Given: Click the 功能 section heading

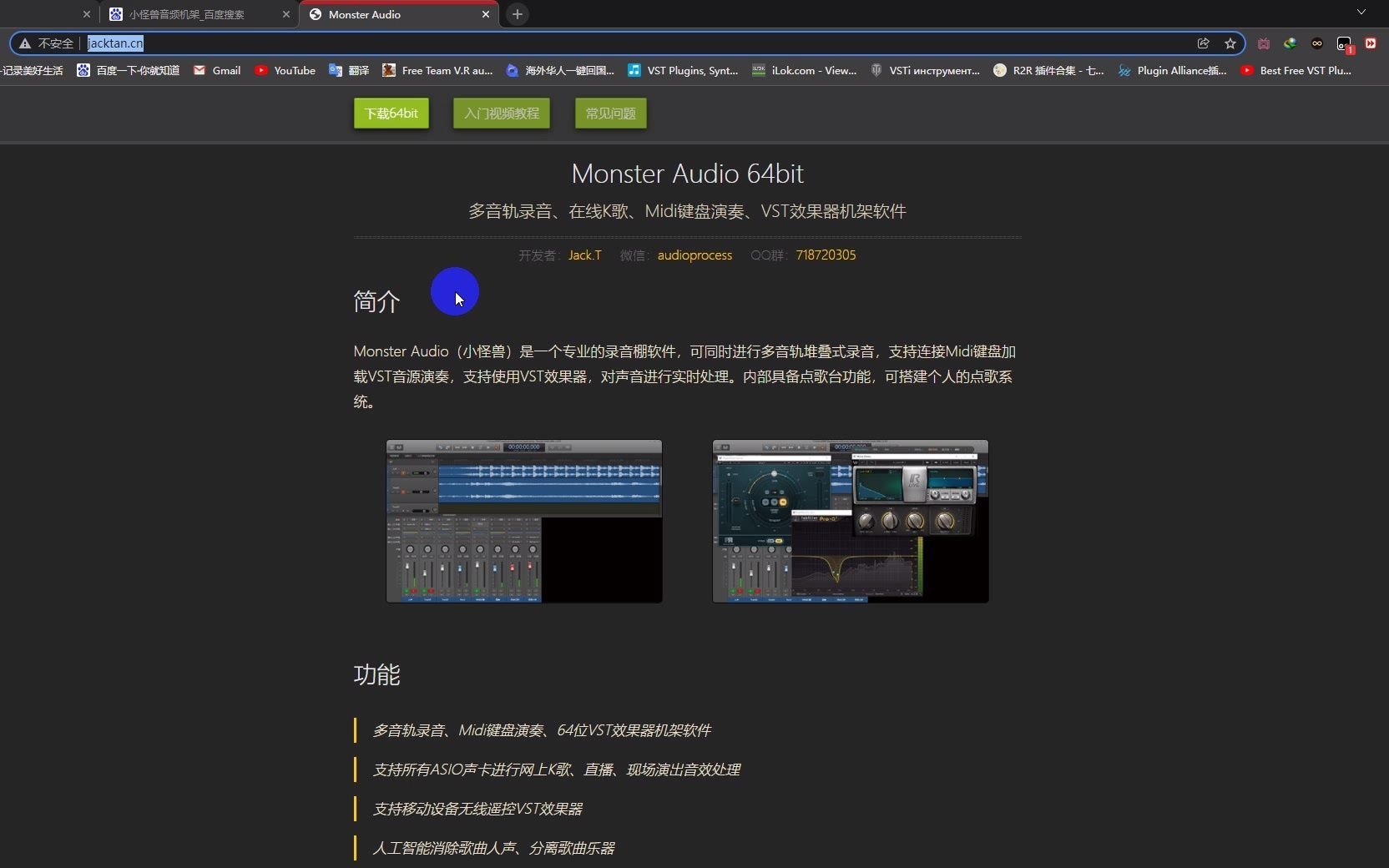Looking at the screenshot, I should (x=376, y=674).
